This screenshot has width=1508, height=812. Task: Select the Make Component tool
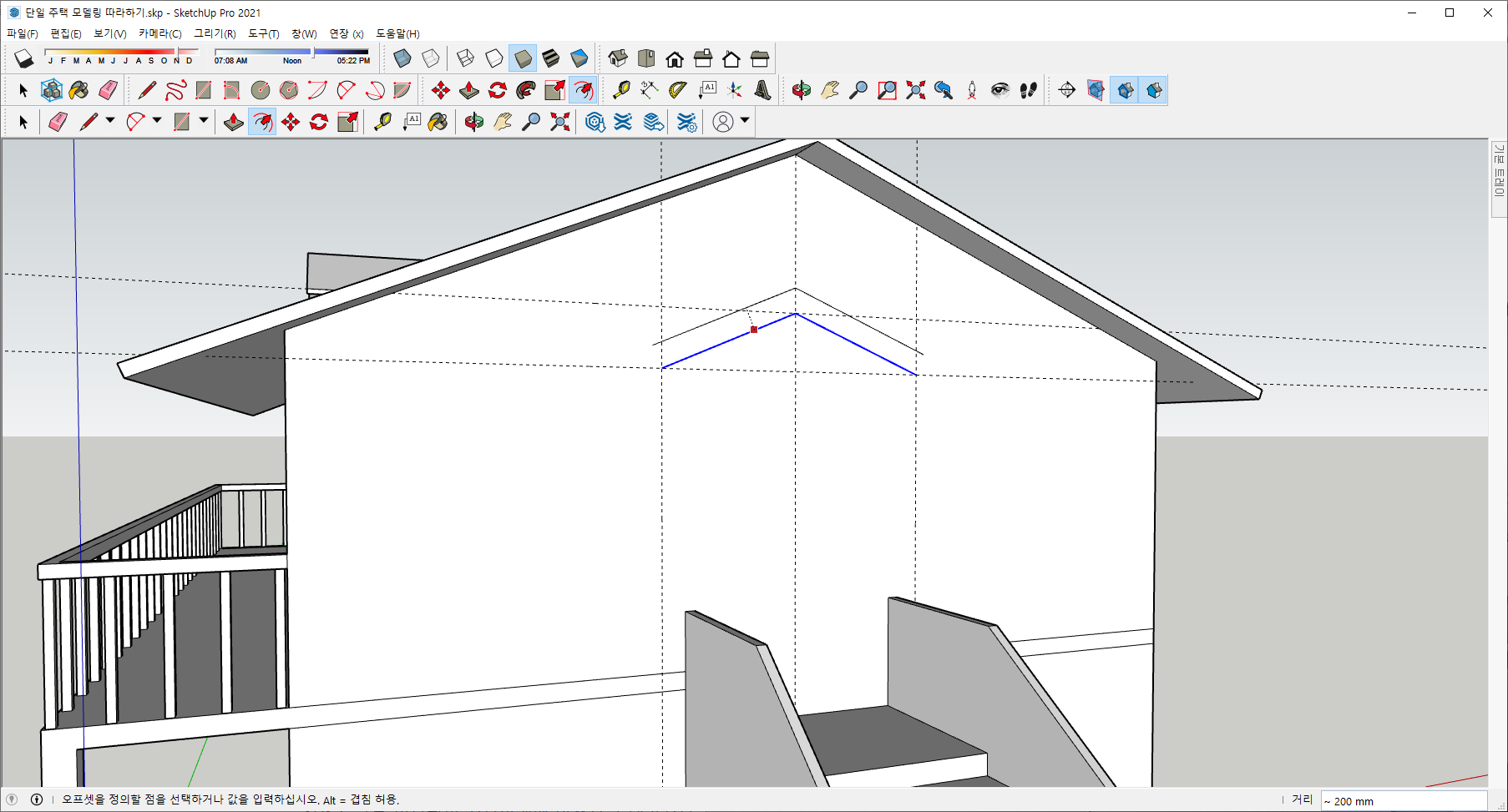tap(51, 90)
